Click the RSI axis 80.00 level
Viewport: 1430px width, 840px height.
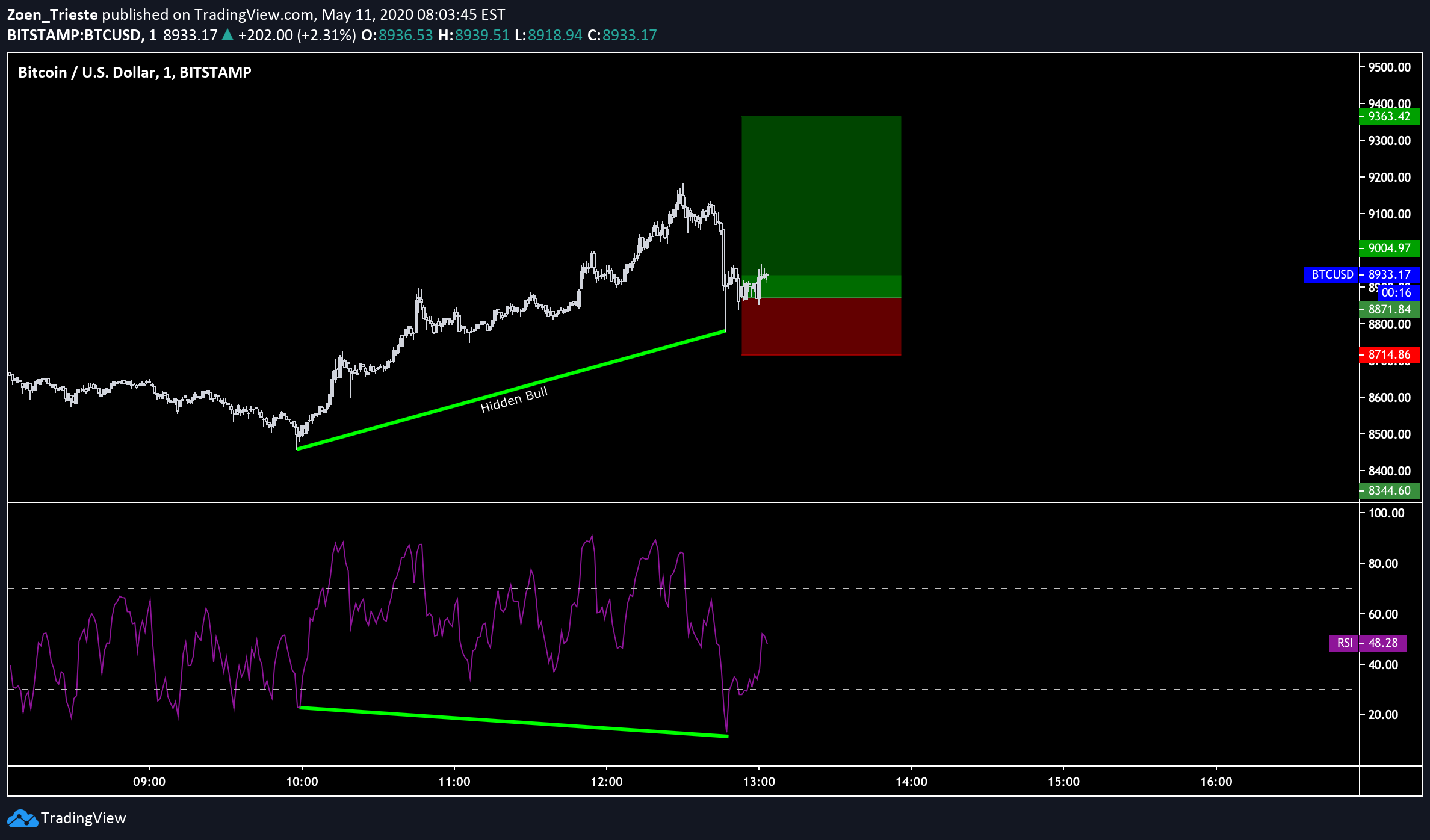click(1383, 563)
